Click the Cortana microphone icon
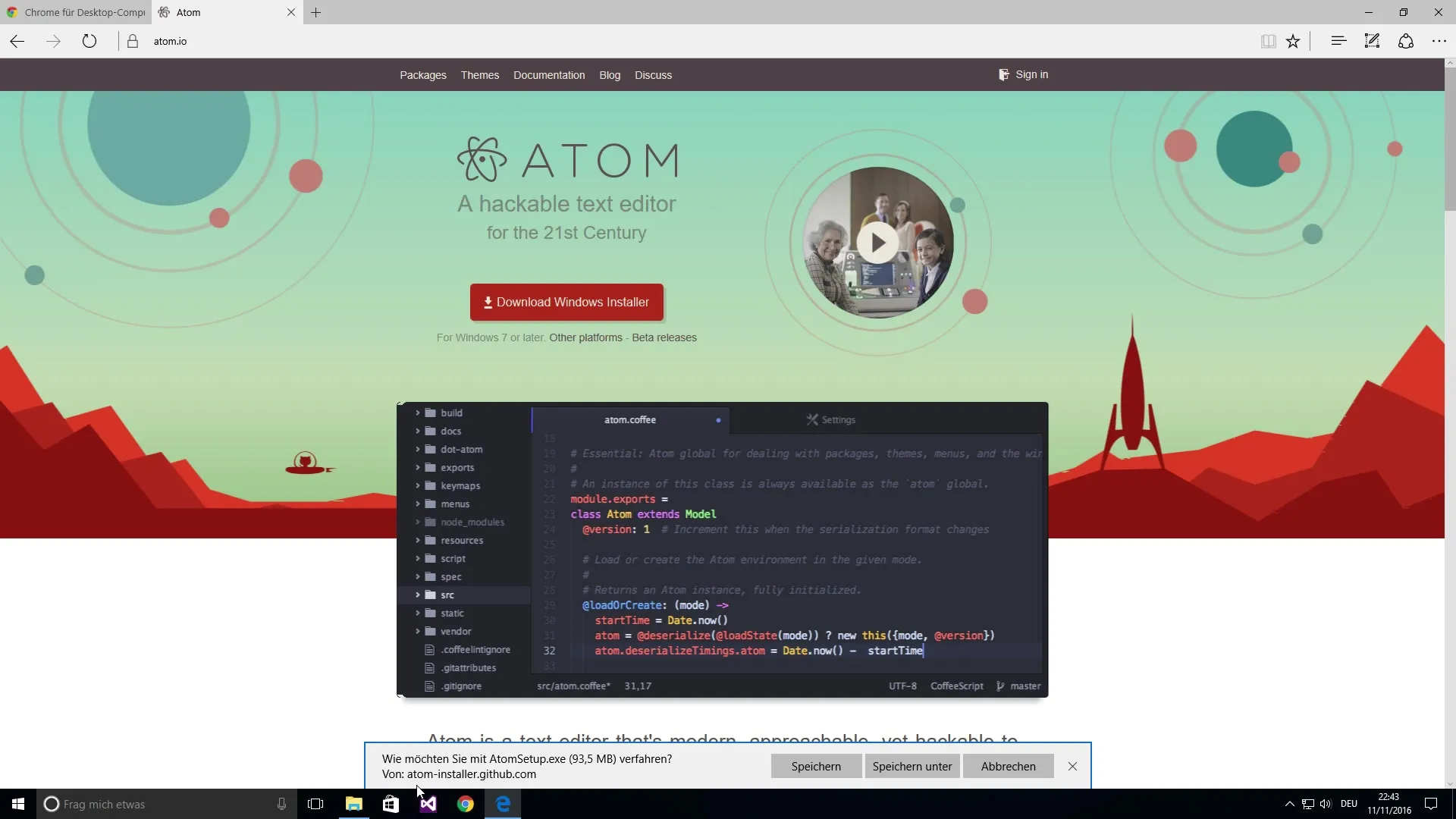1456x819 pixels. coord(281,804)
